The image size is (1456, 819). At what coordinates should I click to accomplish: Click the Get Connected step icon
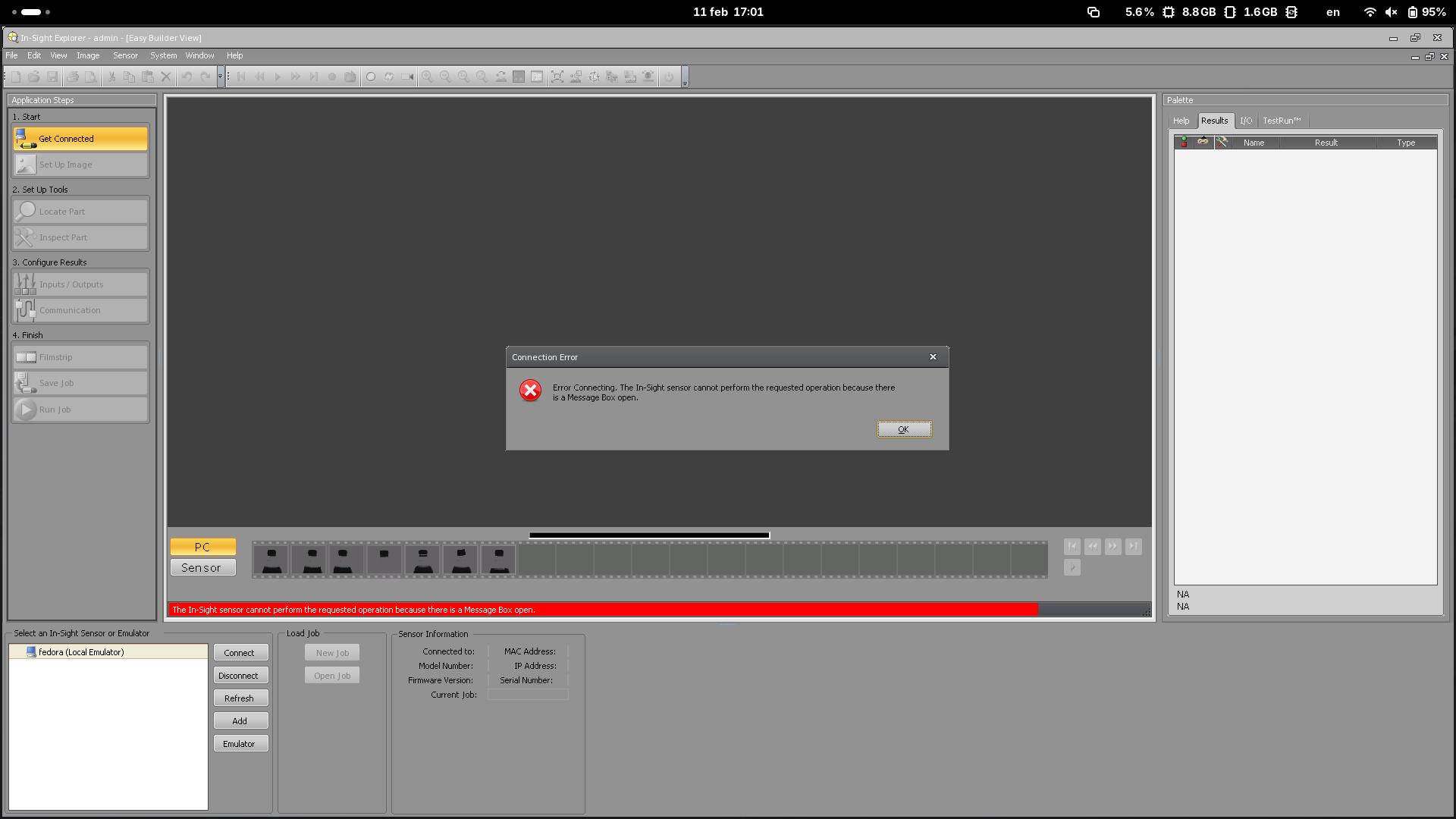click(x=25, y=139)
